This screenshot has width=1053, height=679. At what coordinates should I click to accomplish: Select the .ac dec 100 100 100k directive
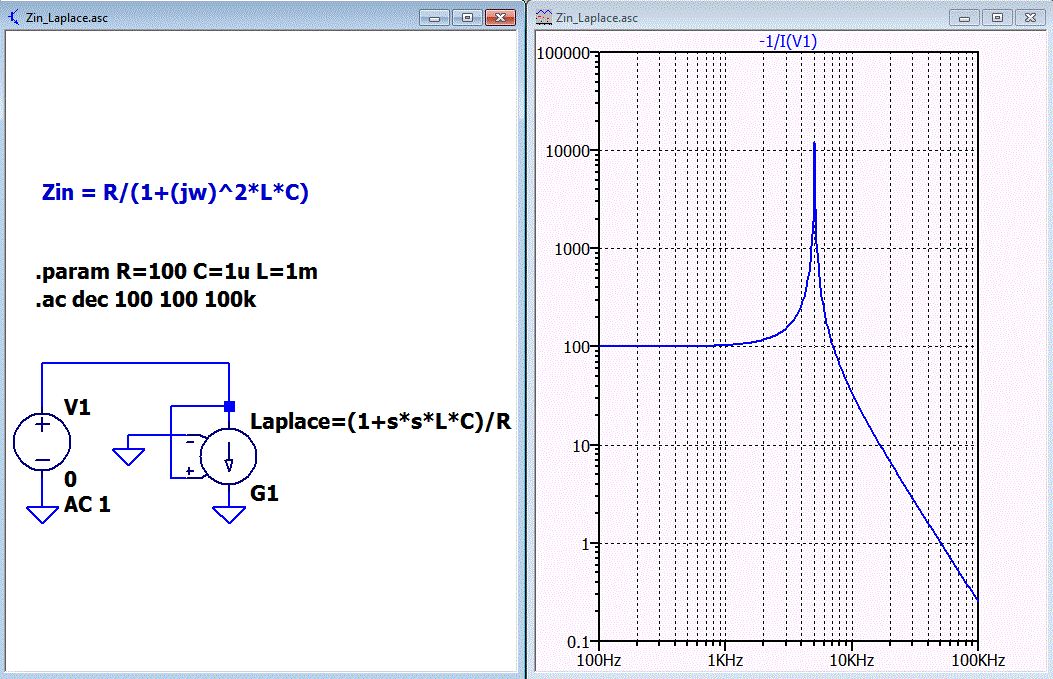coord(145,300)
